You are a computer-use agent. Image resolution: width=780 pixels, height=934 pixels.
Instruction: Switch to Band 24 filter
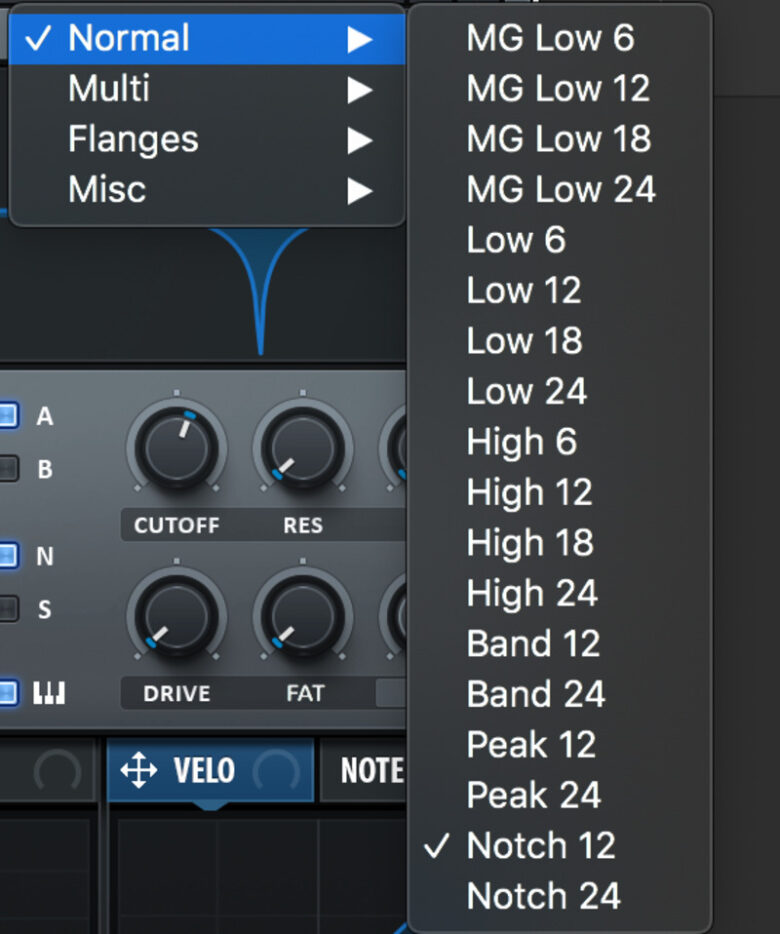click(x=560, y=695)
